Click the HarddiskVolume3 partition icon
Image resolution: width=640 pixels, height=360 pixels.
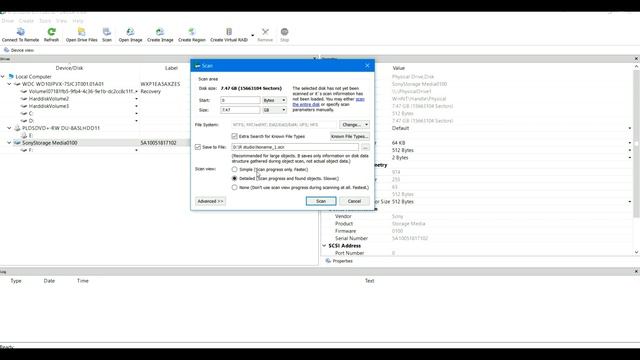(x=24, y=106)
